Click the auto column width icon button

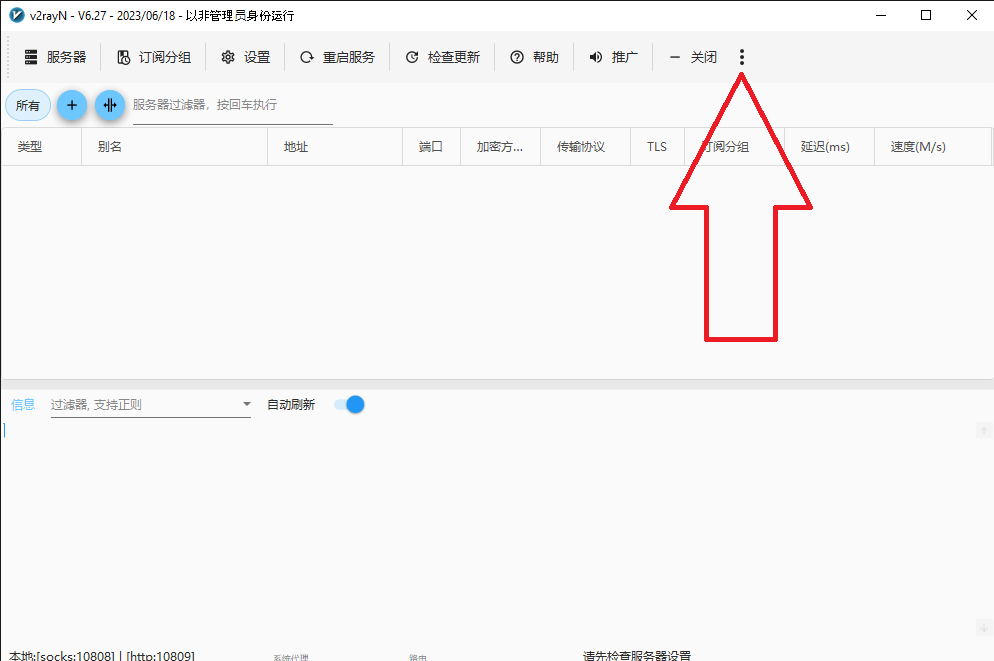tap(110, 105)
